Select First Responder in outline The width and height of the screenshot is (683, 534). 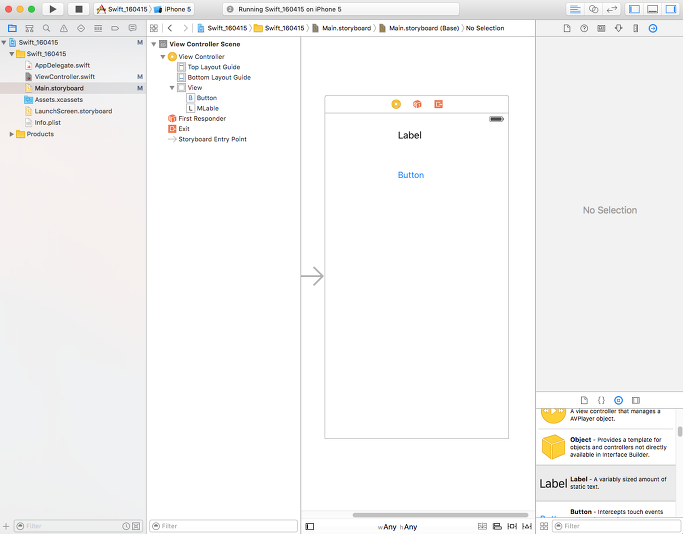coord(202,118)
